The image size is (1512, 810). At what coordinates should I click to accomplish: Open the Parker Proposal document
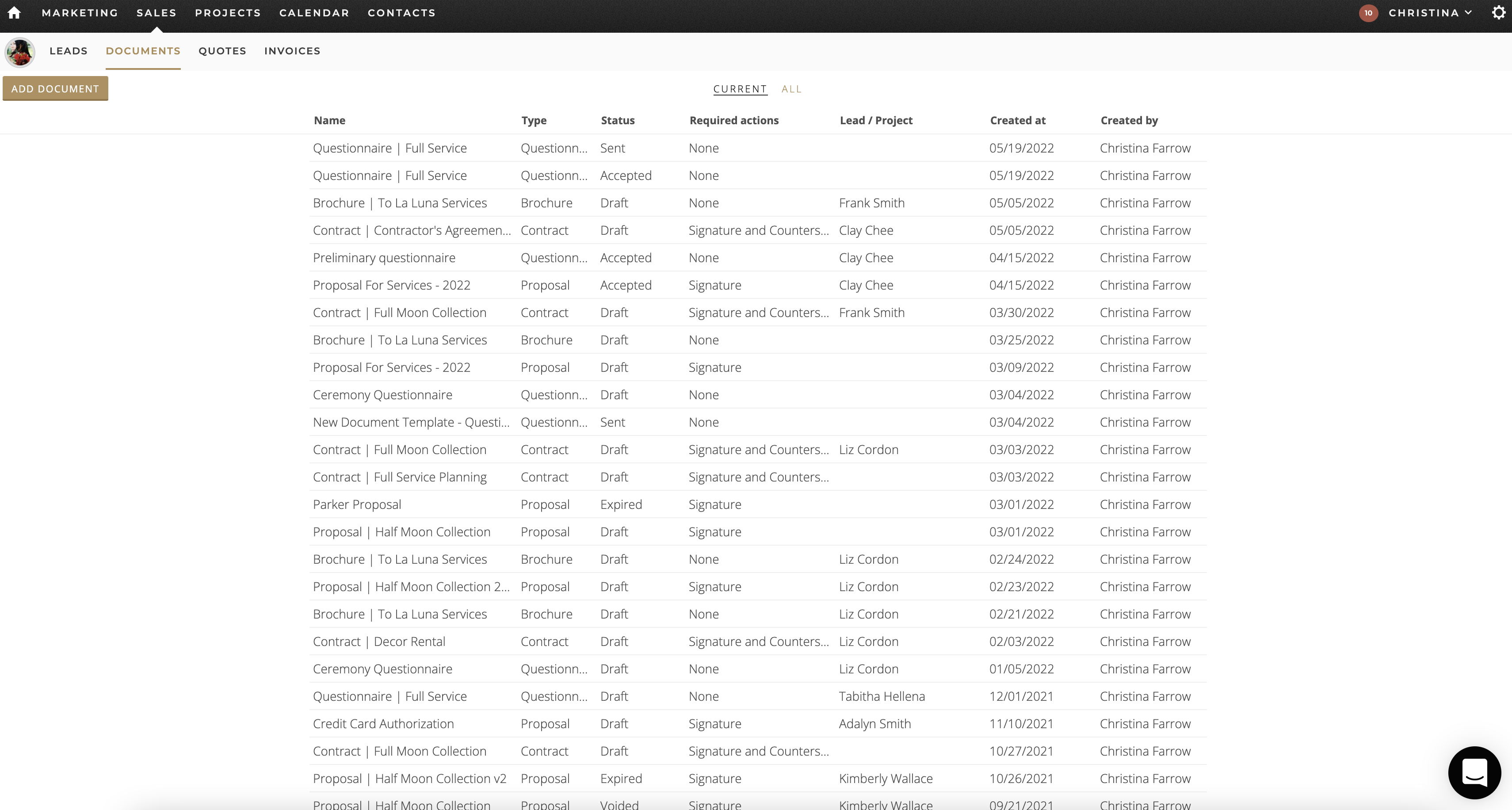coord(356,504)
